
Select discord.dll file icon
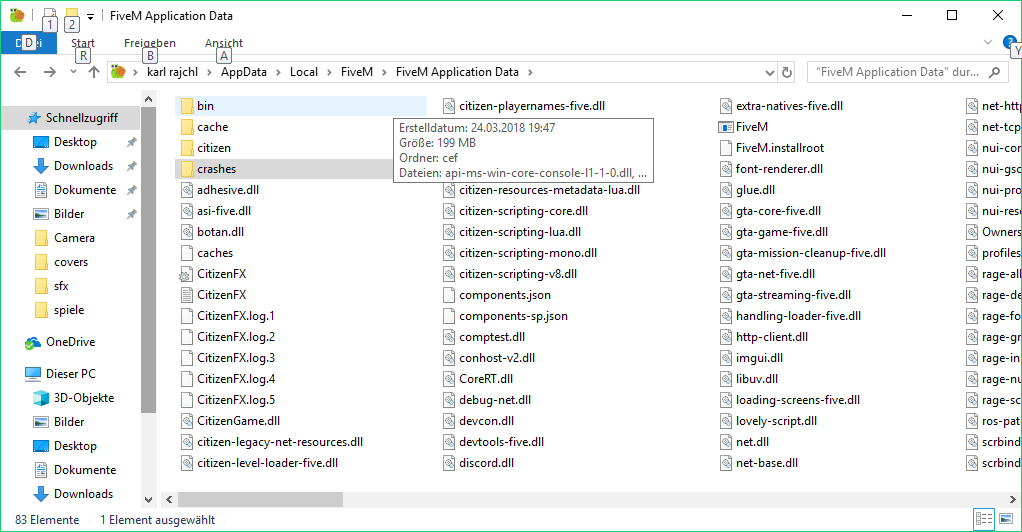448,463
